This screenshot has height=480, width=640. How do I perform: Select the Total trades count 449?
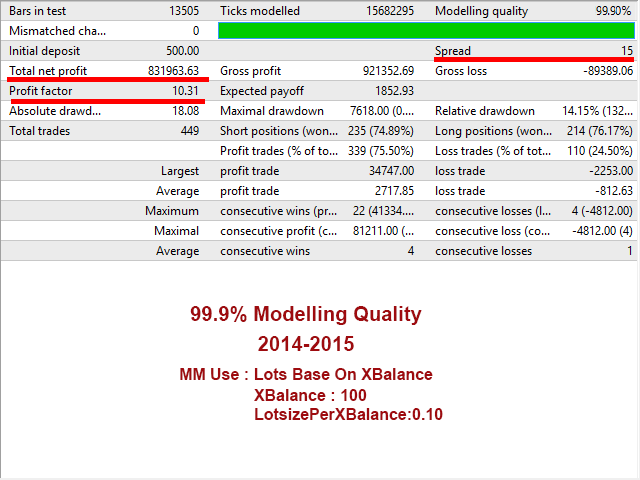(190, 131)
